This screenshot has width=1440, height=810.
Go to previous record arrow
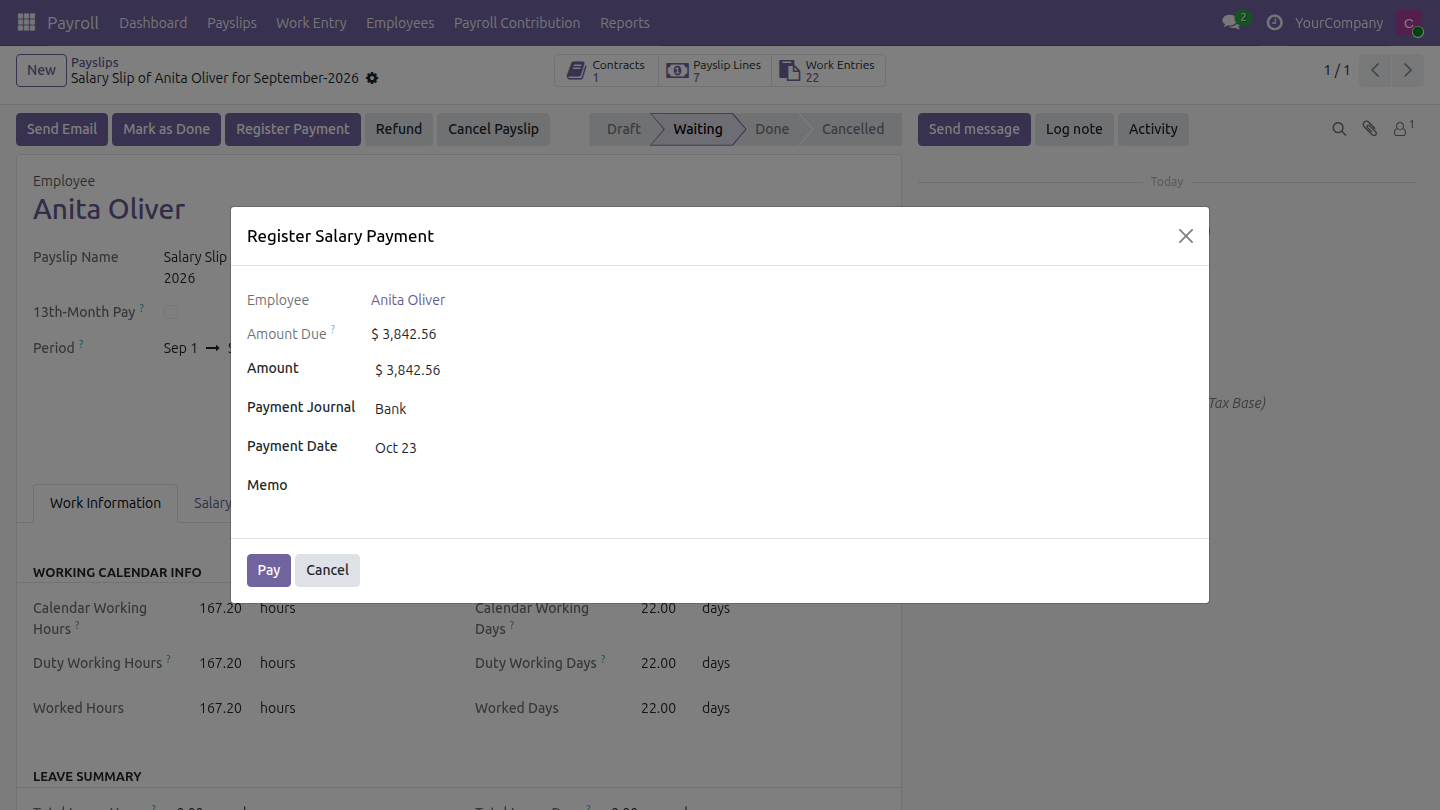tap(1376, 70)
